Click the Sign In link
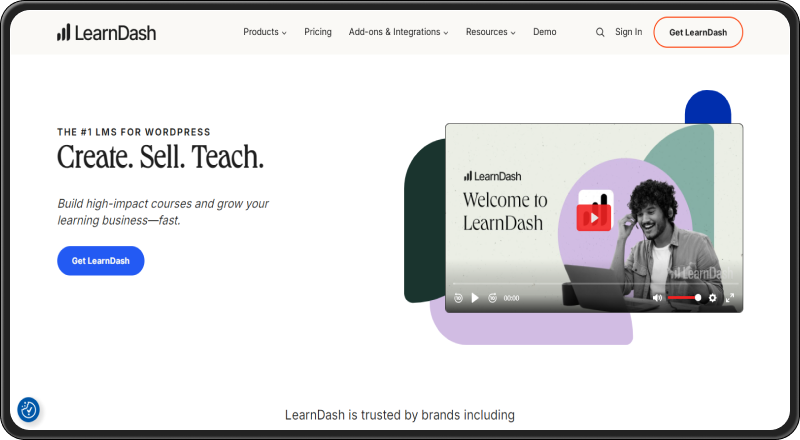The image size is (800, 440). click(628, 32)
